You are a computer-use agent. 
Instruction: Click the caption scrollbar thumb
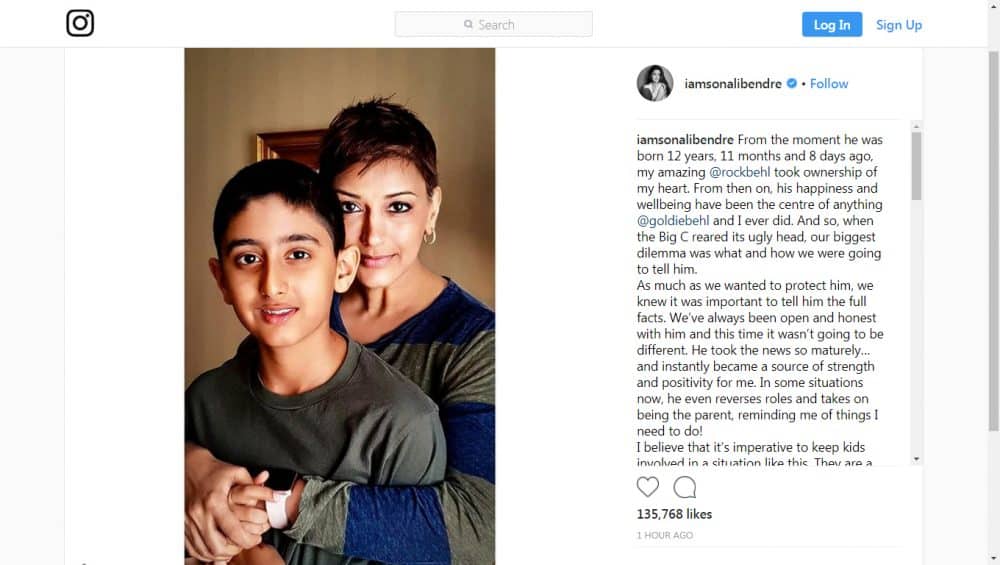(x=916, y=166)
